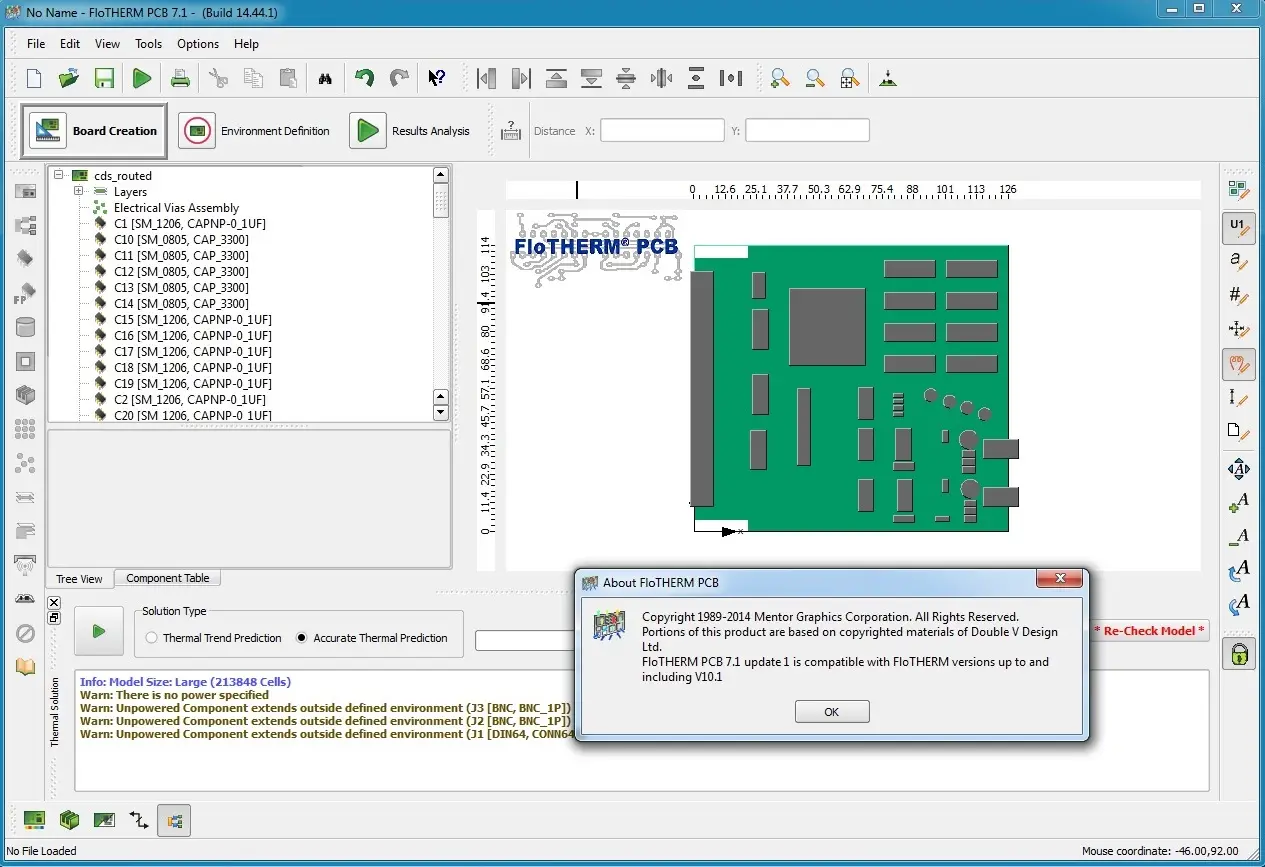This screenshot has height=867, width=1265.
Task: Select C10 [SM_0805, CAP_3300] tree item
Action: tap(181, 239)
